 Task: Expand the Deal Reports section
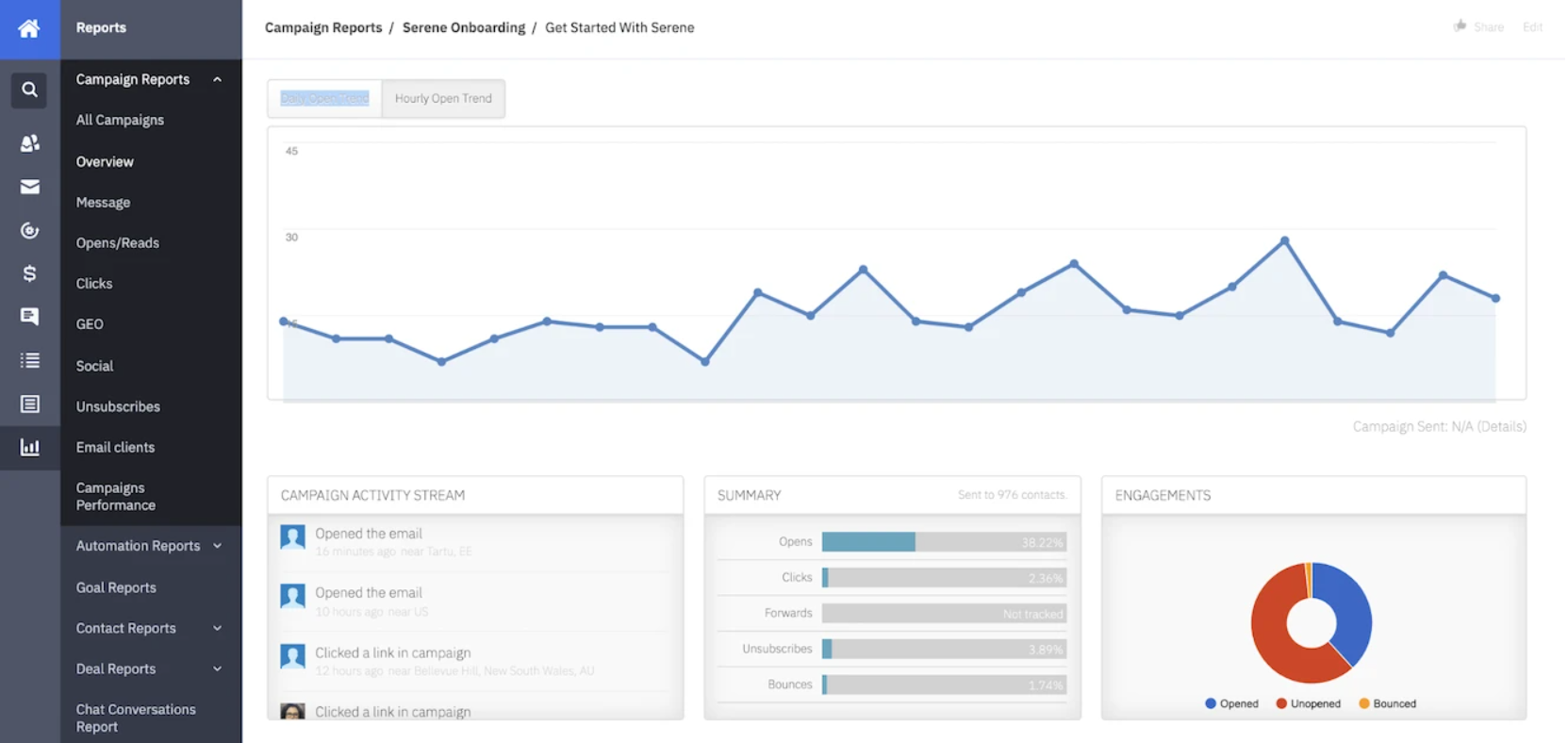tap(217, 669)
